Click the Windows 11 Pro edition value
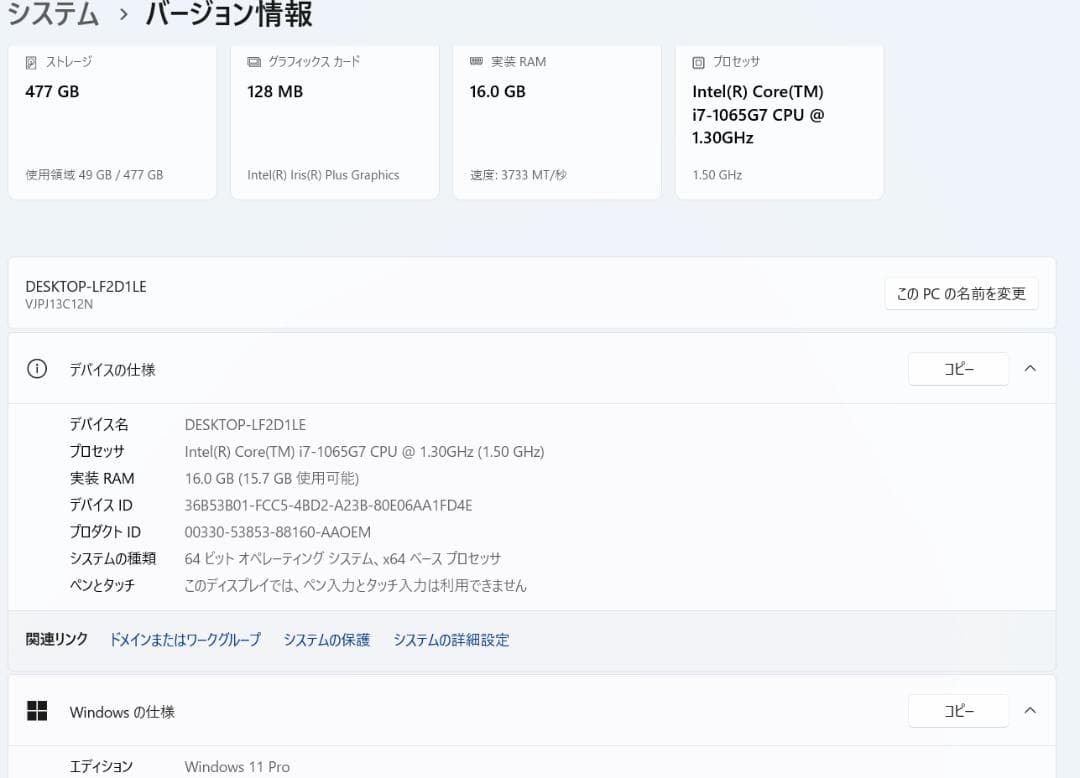This screenshot has width=1080, height=778. tap(237, 766)
